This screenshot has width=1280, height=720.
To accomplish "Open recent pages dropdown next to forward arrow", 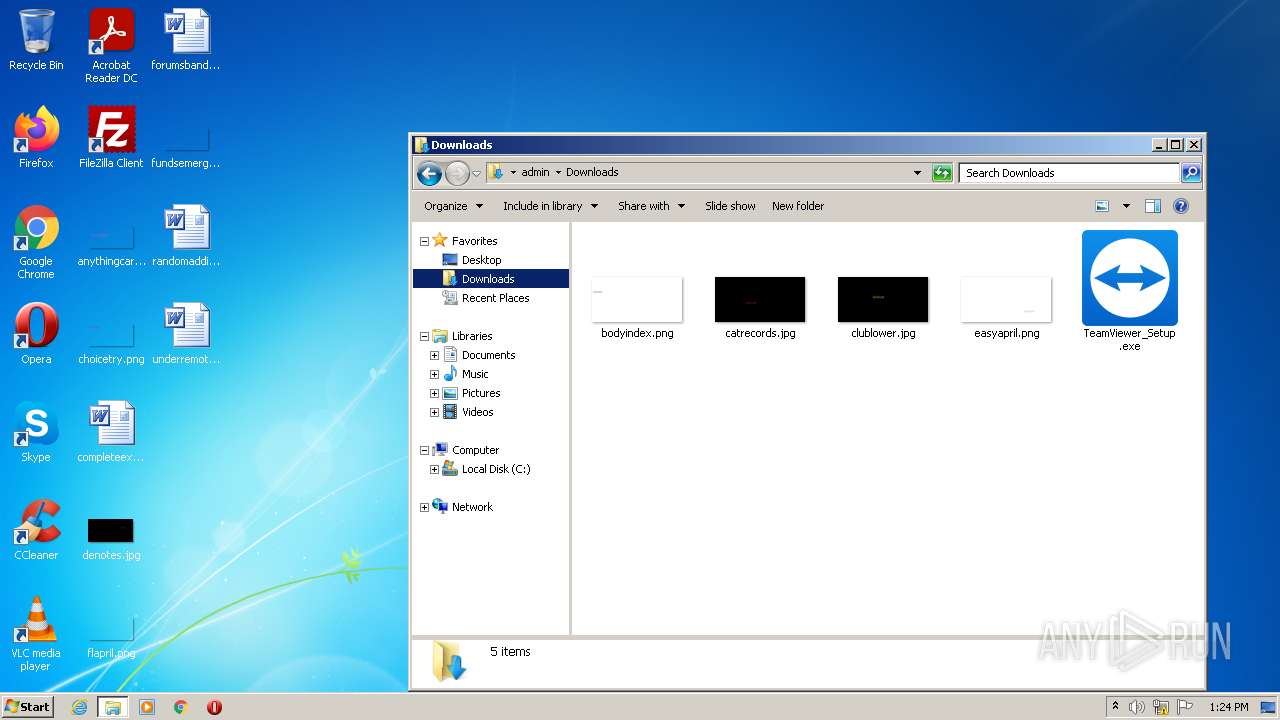I will [x=476, y=174].
